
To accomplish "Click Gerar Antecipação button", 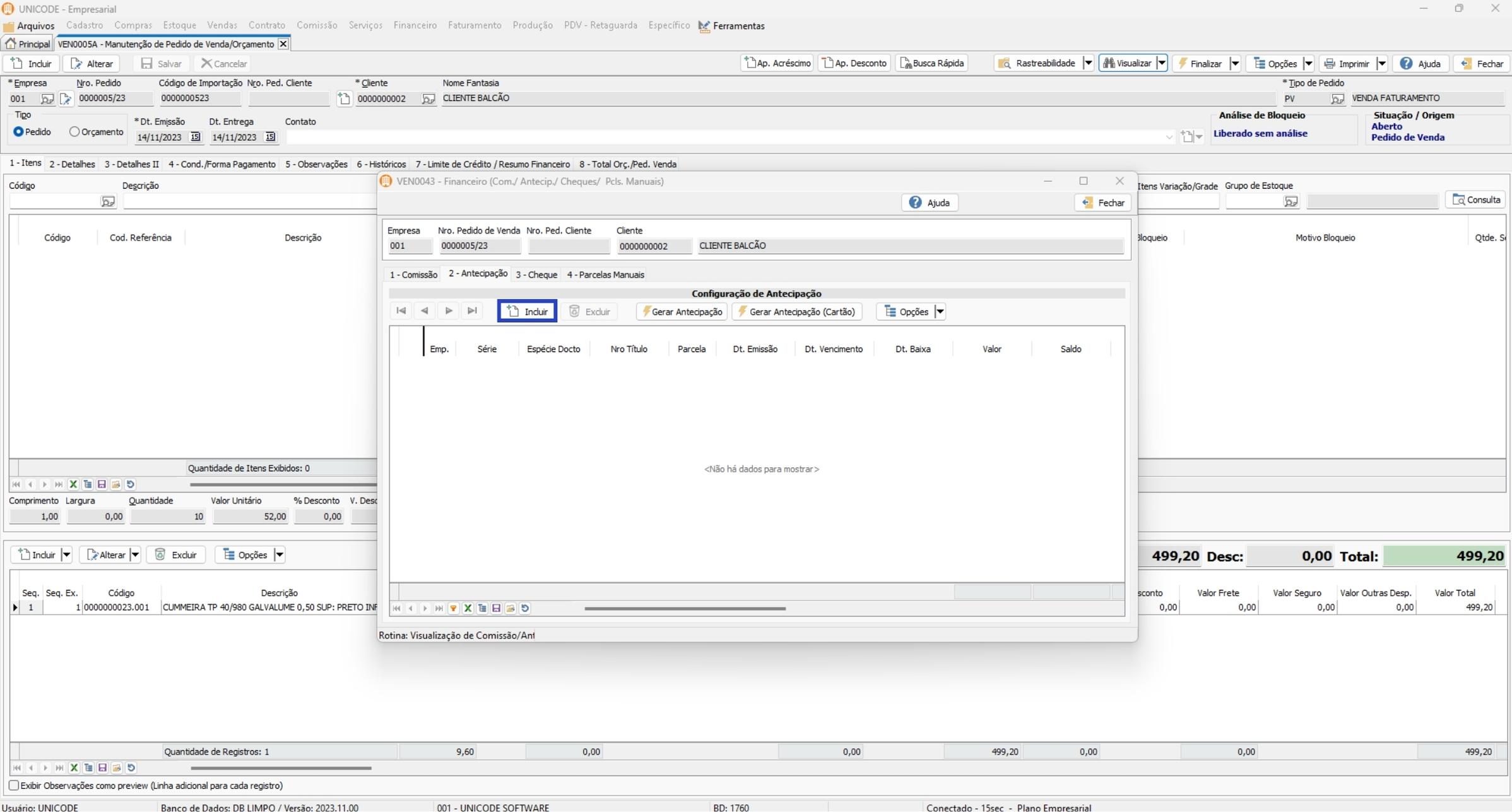I will pos(682,311).
